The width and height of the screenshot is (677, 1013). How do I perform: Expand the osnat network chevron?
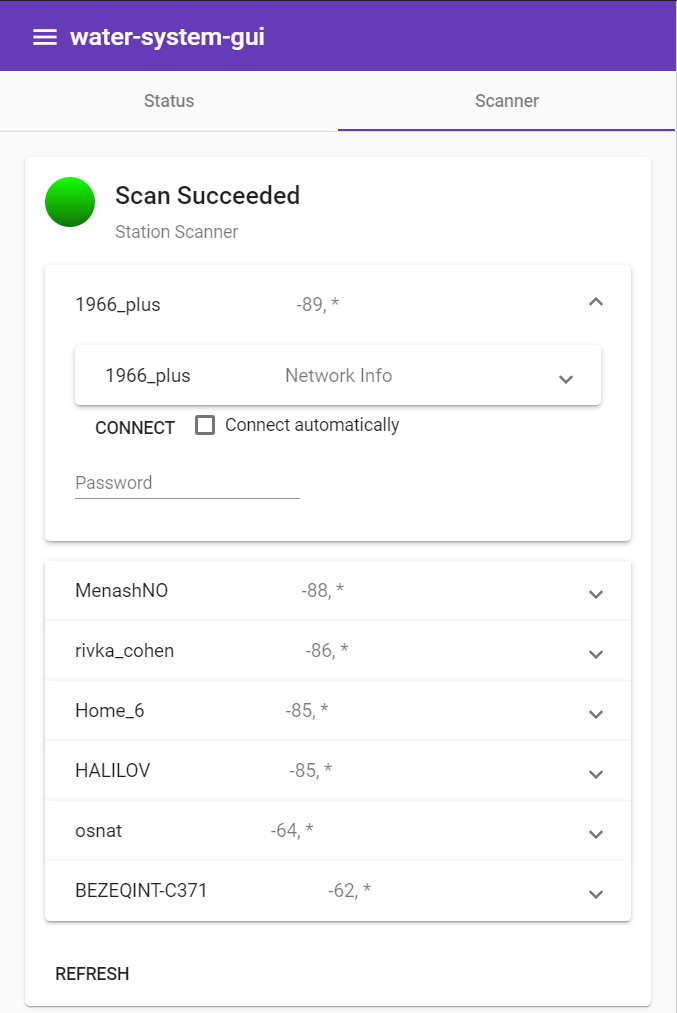595,834
